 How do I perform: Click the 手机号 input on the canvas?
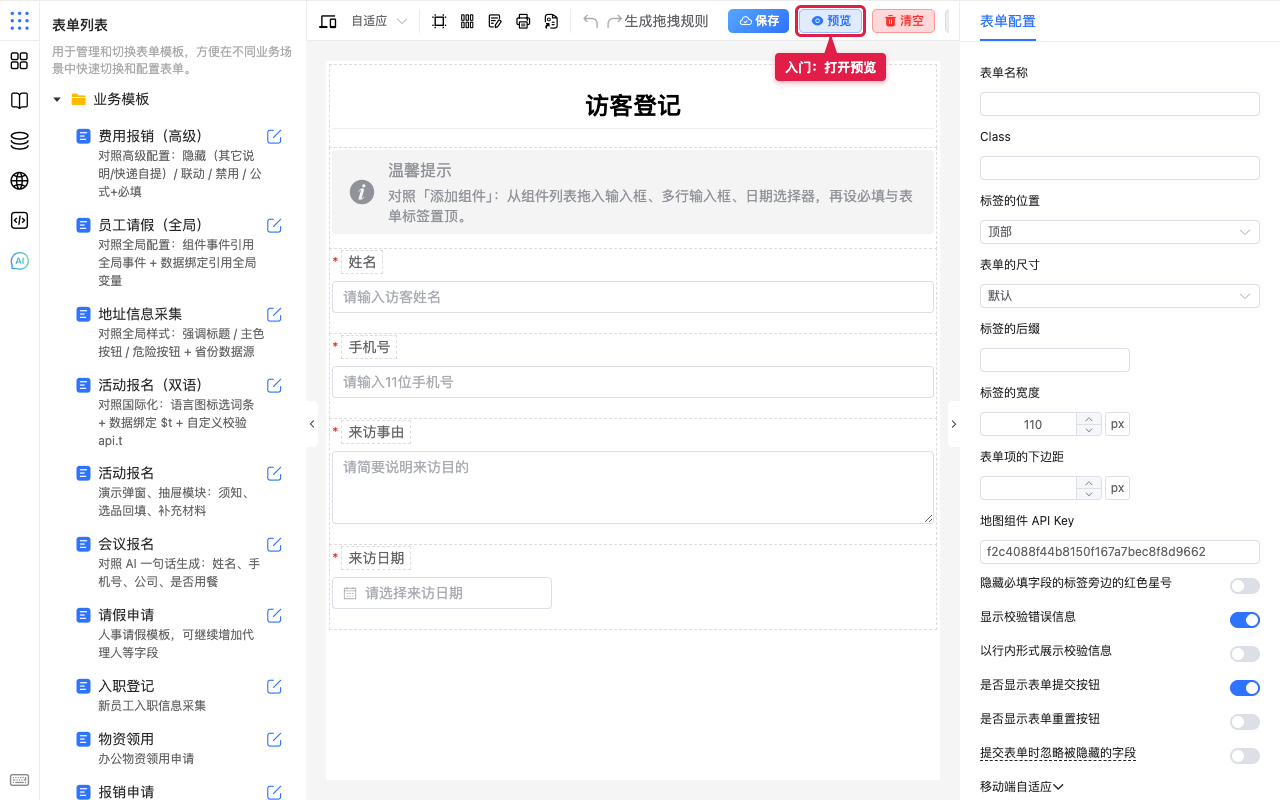click(x=632, y=382)
